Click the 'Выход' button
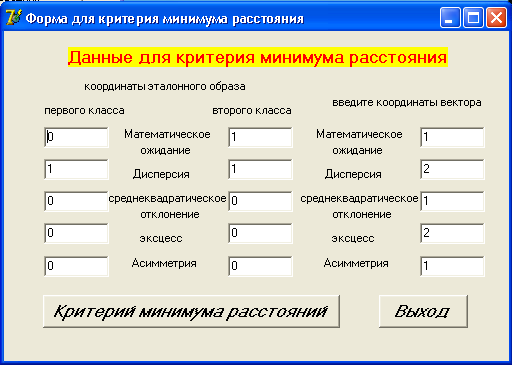This screenshot has height=365, width=512. coord(423,311)
